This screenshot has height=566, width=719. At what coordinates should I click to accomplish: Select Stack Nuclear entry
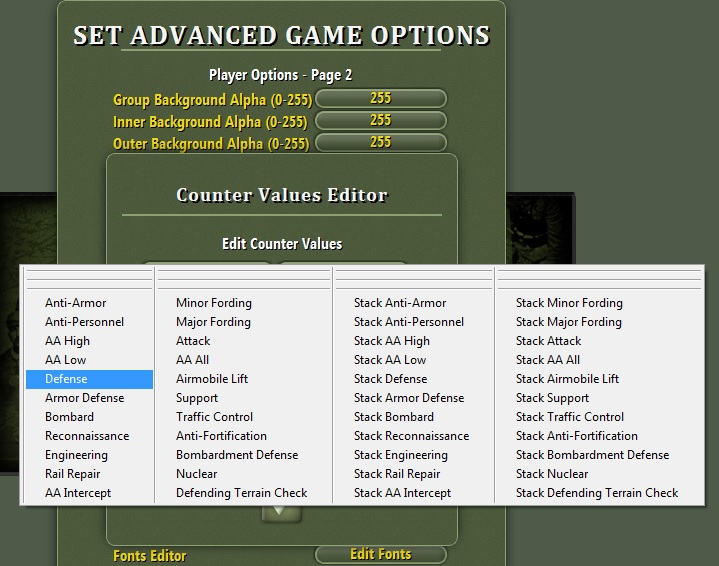point(599,474)
